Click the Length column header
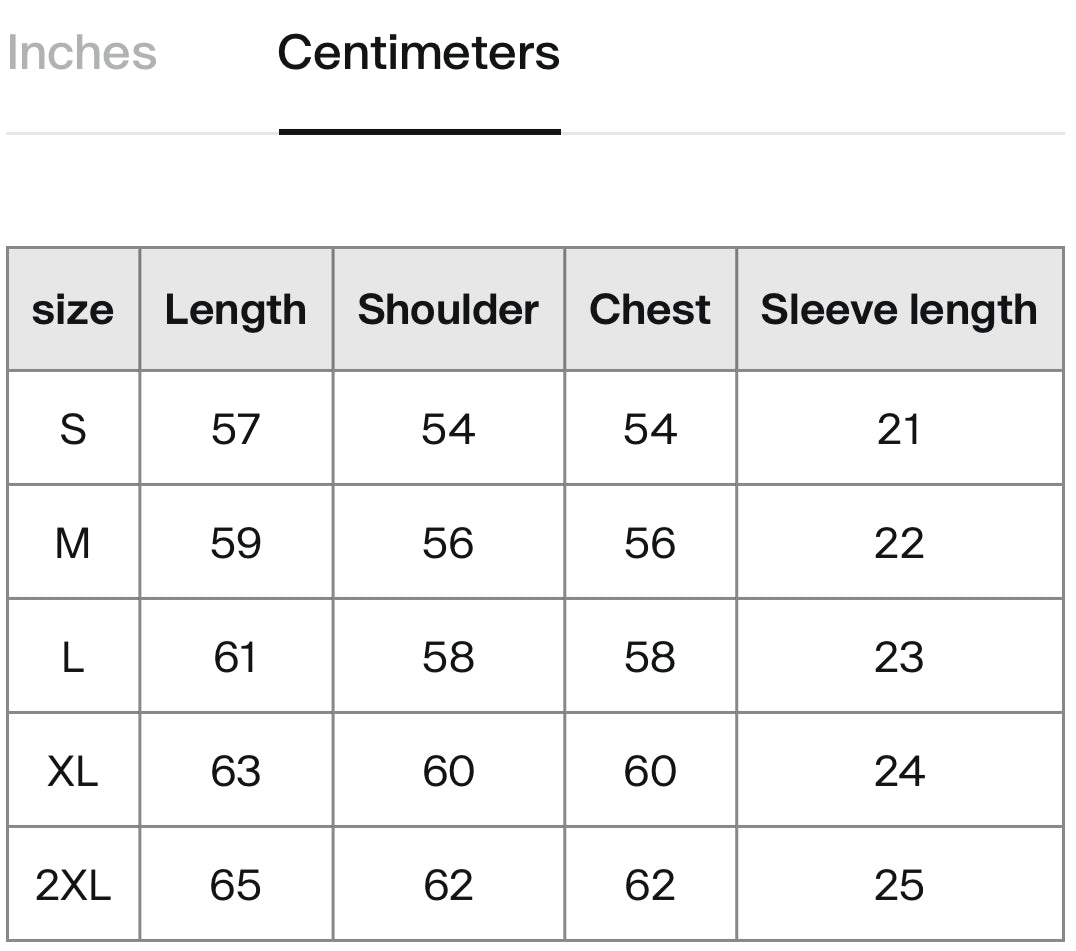Viewport: 1076px width, 951px height. click(x=235, y=309)
